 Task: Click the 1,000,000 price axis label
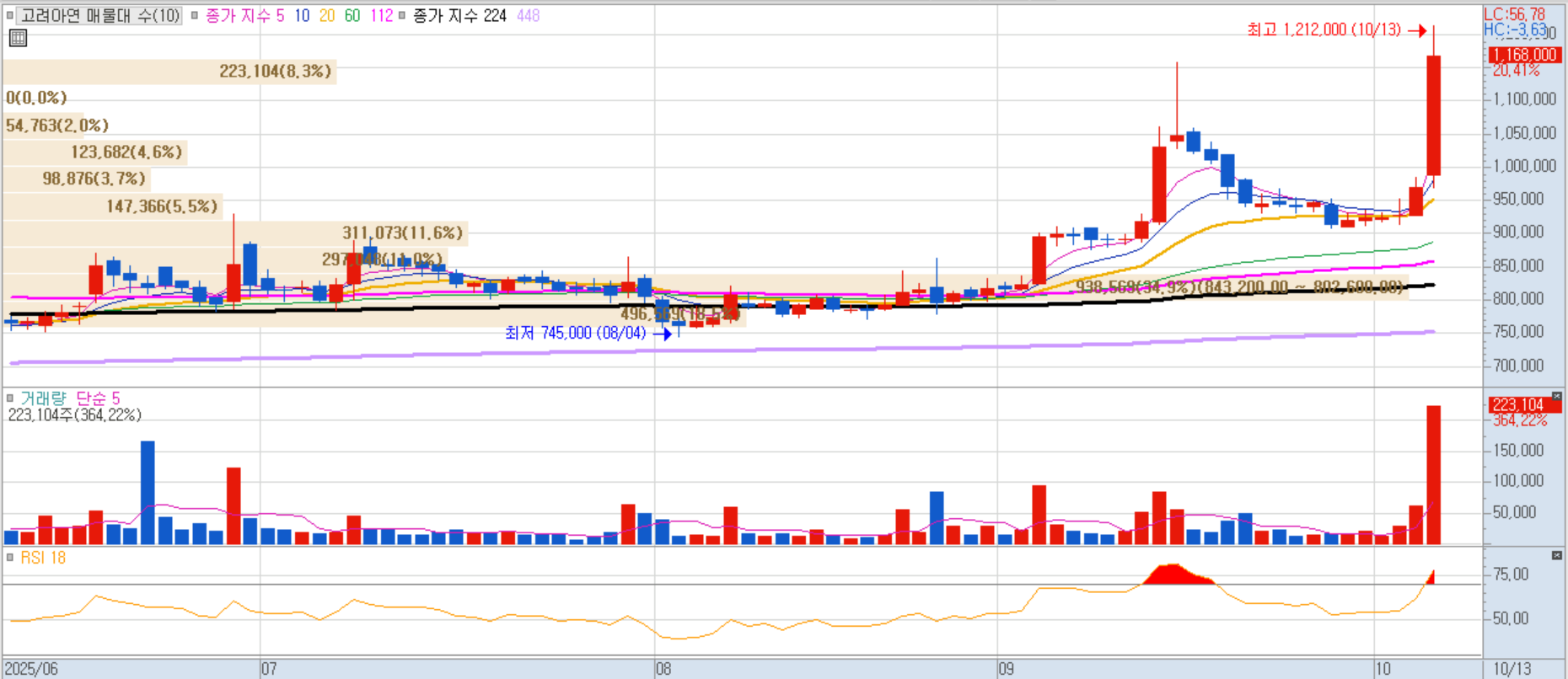pyautogui.click(x=1524, y=165)
